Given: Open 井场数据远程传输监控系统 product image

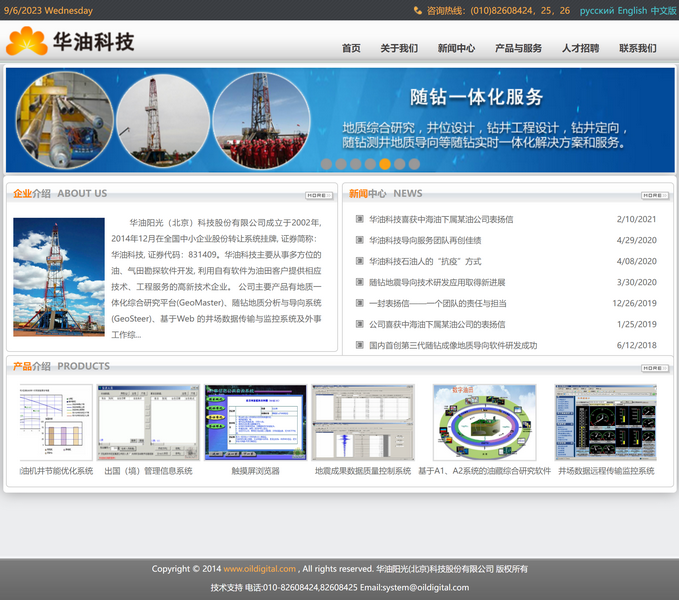Looking at the screenshot, I should (606, 422).
